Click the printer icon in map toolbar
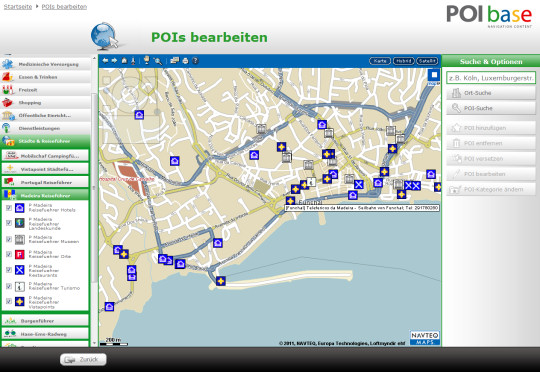 185,61
